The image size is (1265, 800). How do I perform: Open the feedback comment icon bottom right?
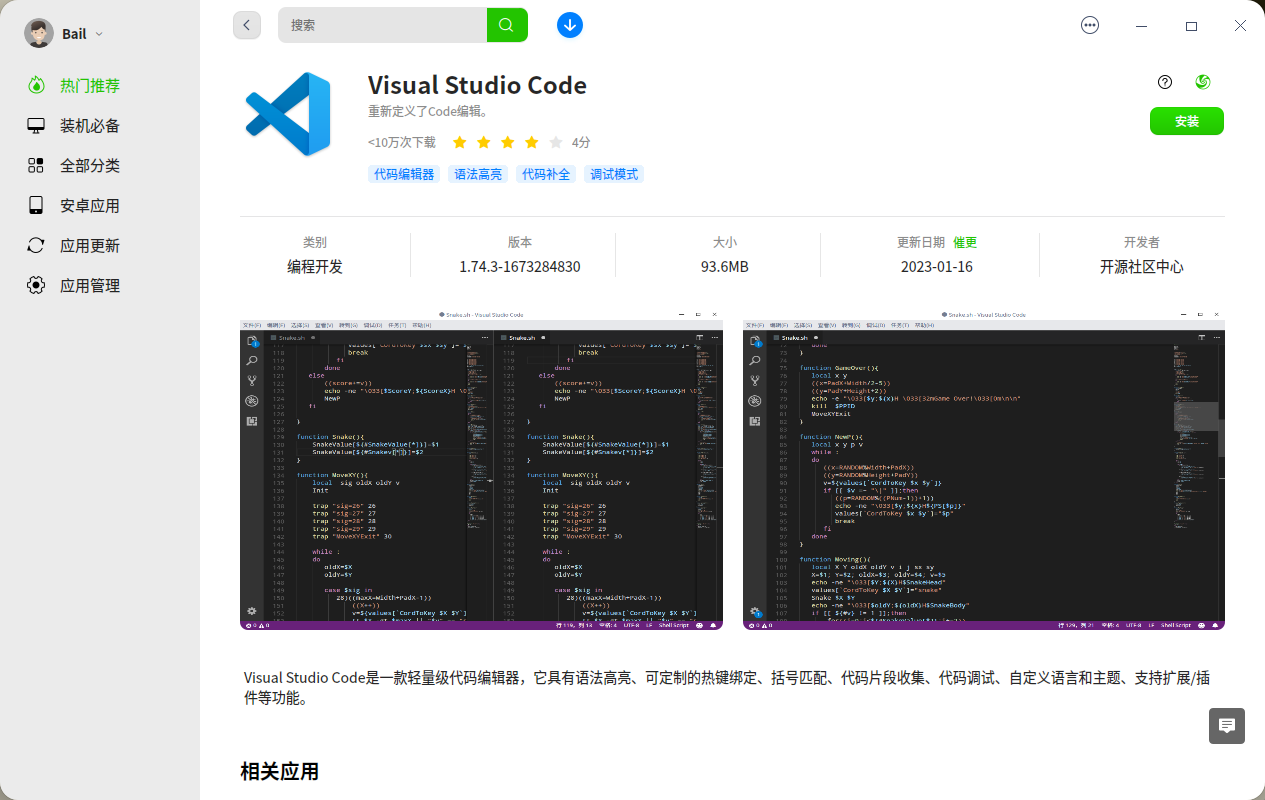click(1226, 726)
